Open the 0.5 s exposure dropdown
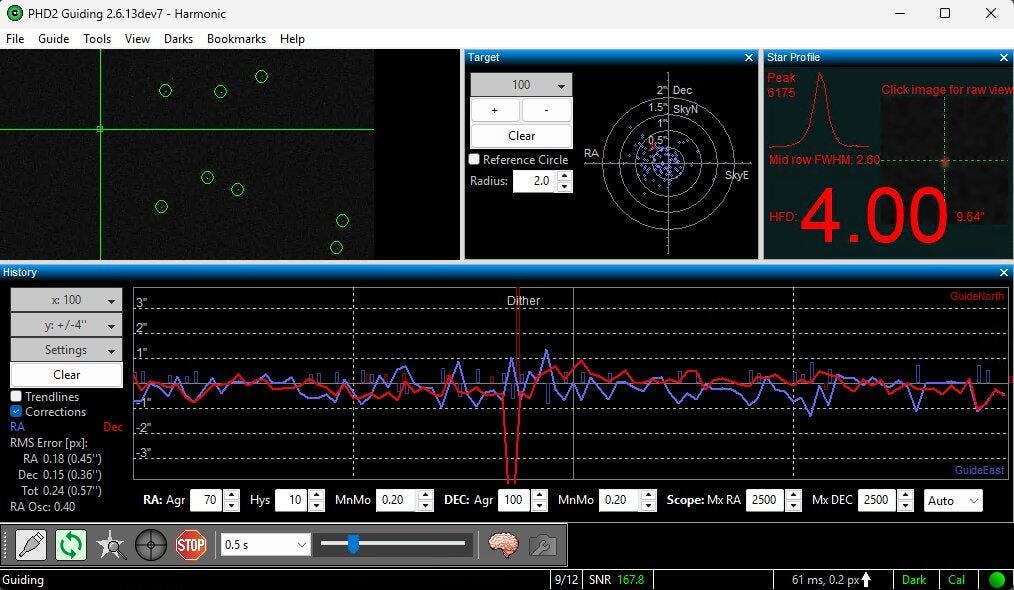 [265, 545]
